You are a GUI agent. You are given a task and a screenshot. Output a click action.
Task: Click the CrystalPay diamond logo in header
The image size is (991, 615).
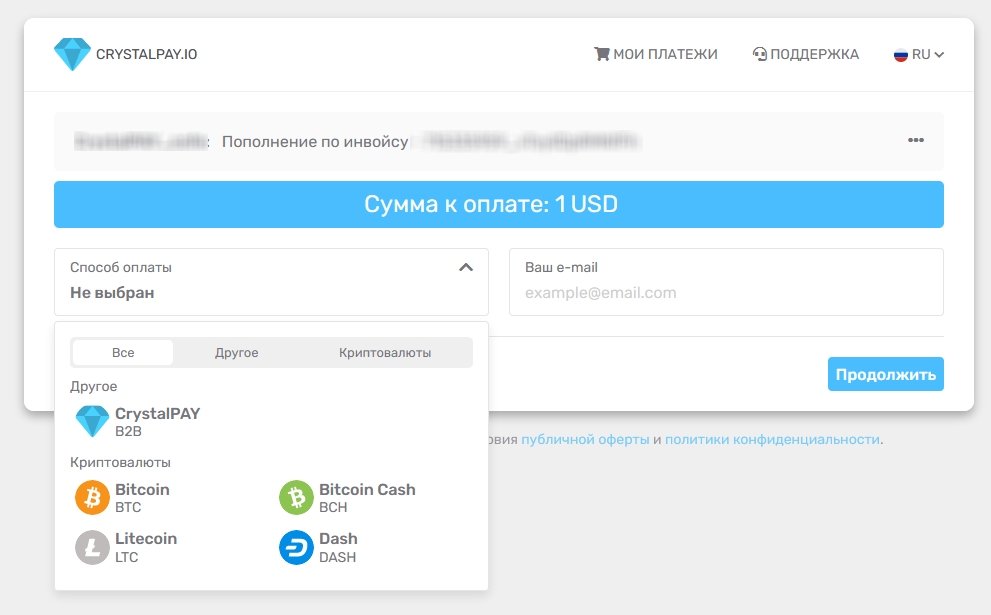[72, 54]
